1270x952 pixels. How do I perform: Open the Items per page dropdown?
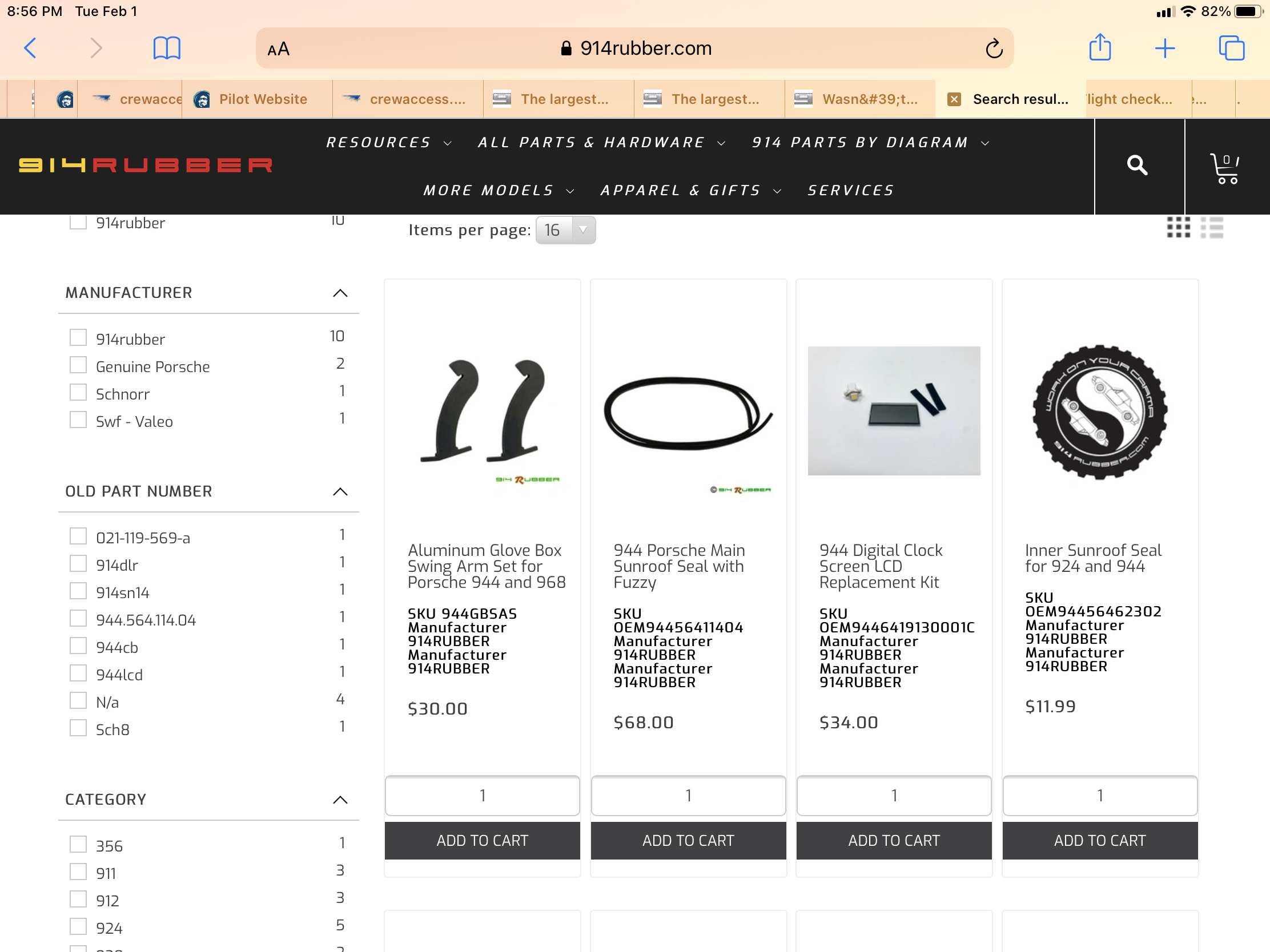(565, 230)
